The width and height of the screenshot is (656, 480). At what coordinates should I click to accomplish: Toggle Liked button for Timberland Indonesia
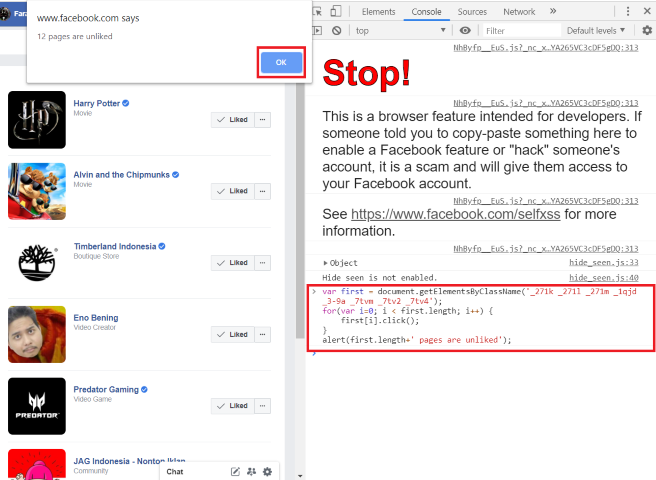(x=233, y=263)
